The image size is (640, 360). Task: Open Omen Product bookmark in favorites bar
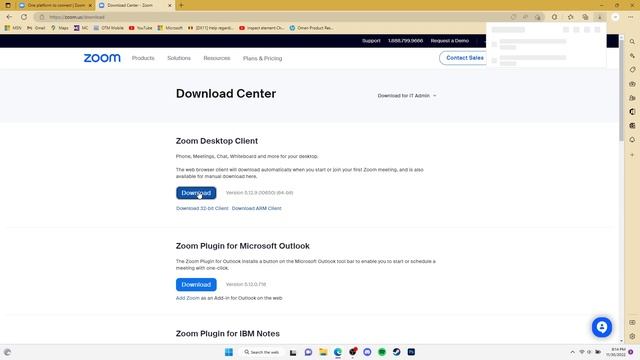pyautogui.click(x=311, y=28)
